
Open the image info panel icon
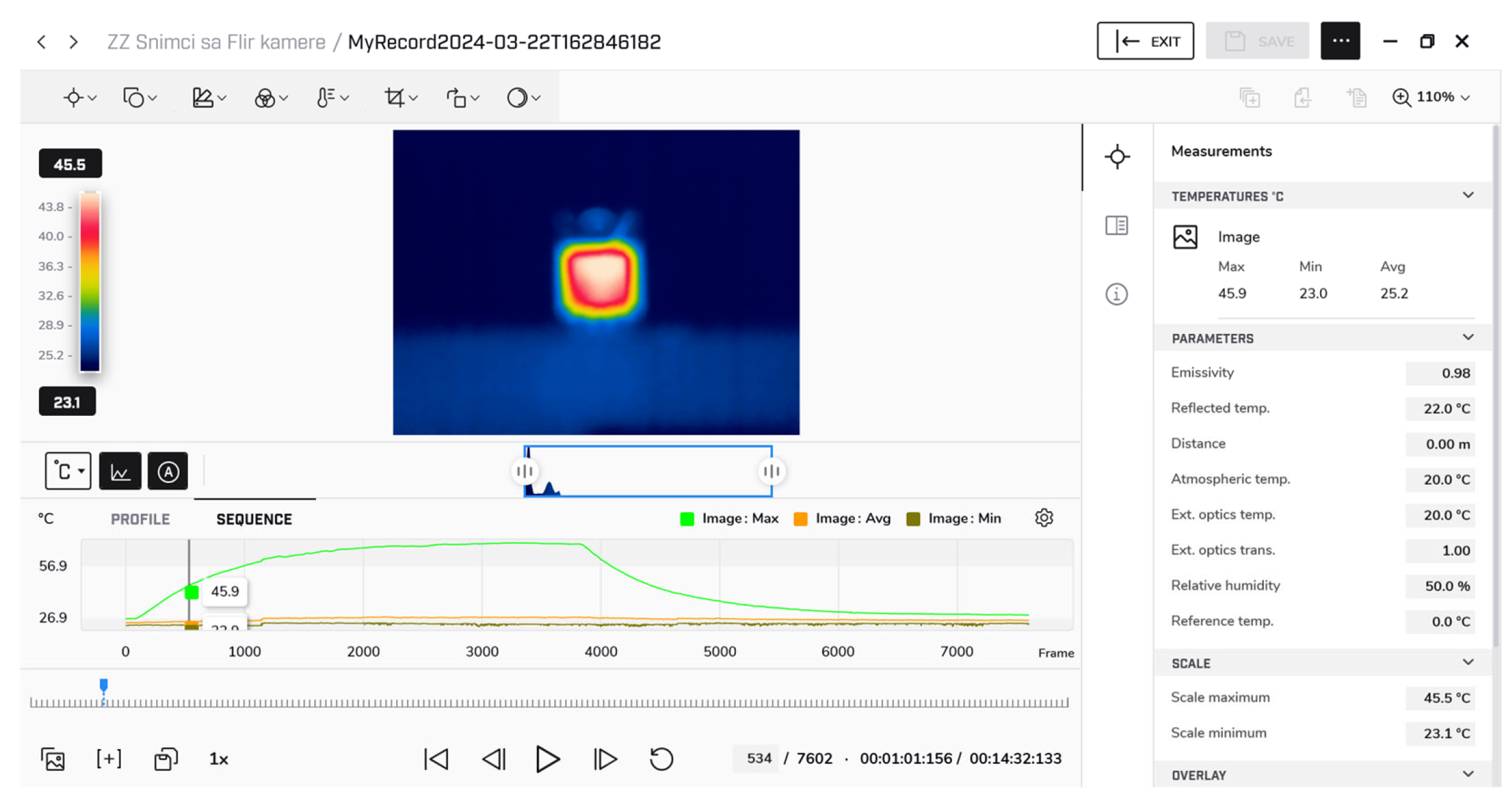click(x=1117, y=294)
